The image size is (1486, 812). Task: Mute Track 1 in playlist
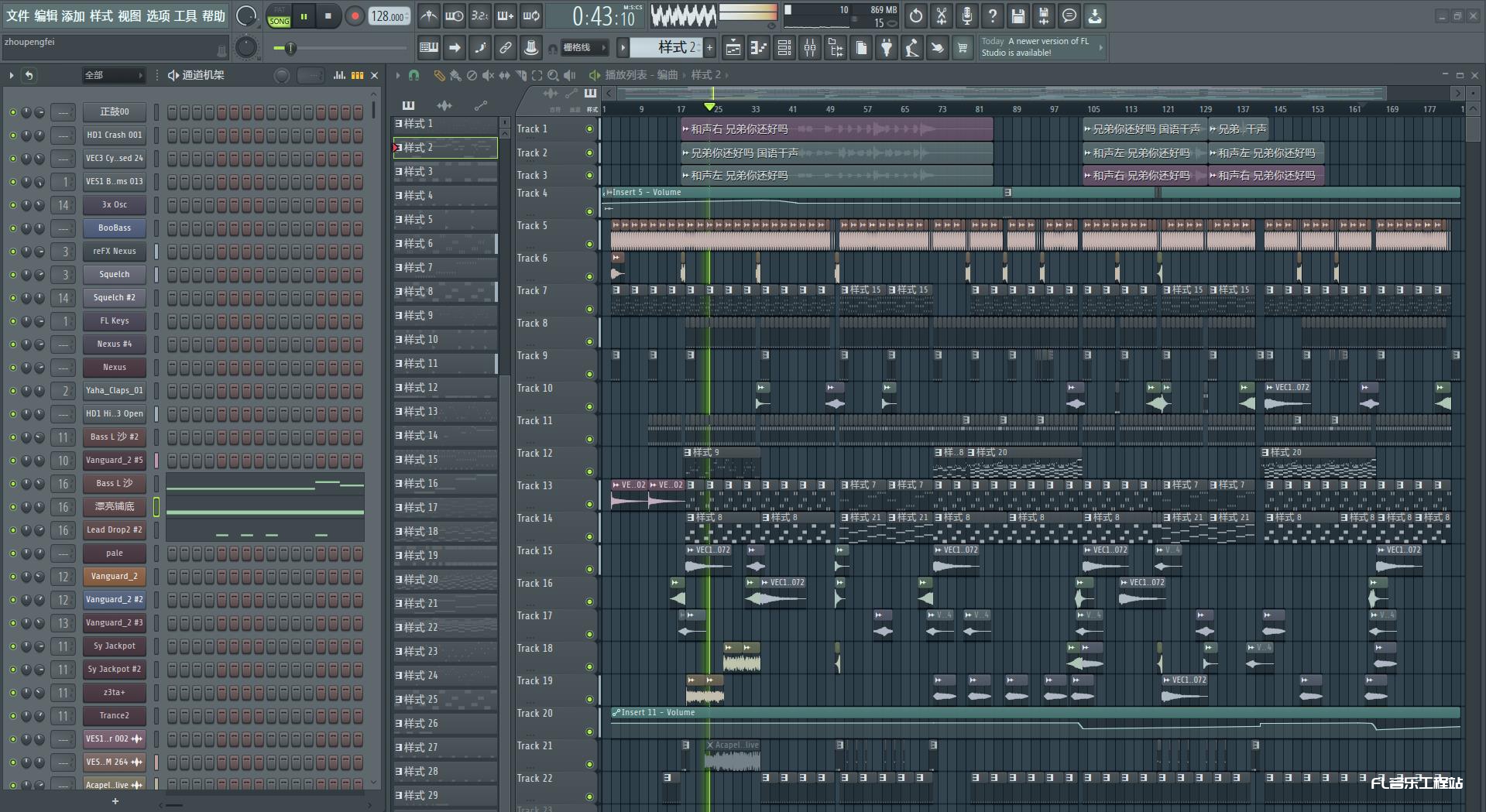589,129
